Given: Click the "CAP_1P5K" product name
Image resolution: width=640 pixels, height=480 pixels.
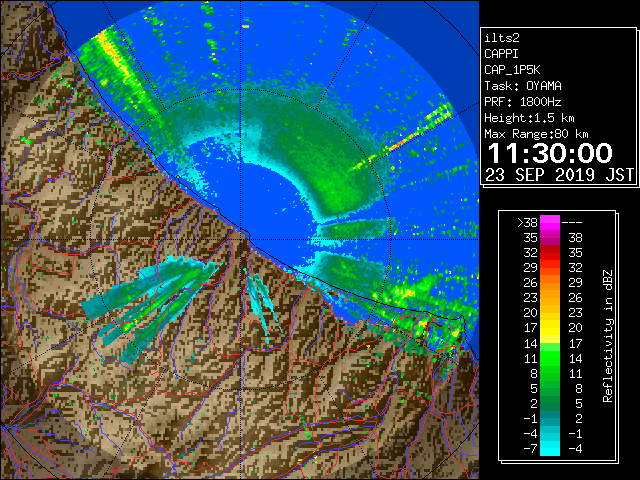Looking at the screenshot, I should [512, 70].
